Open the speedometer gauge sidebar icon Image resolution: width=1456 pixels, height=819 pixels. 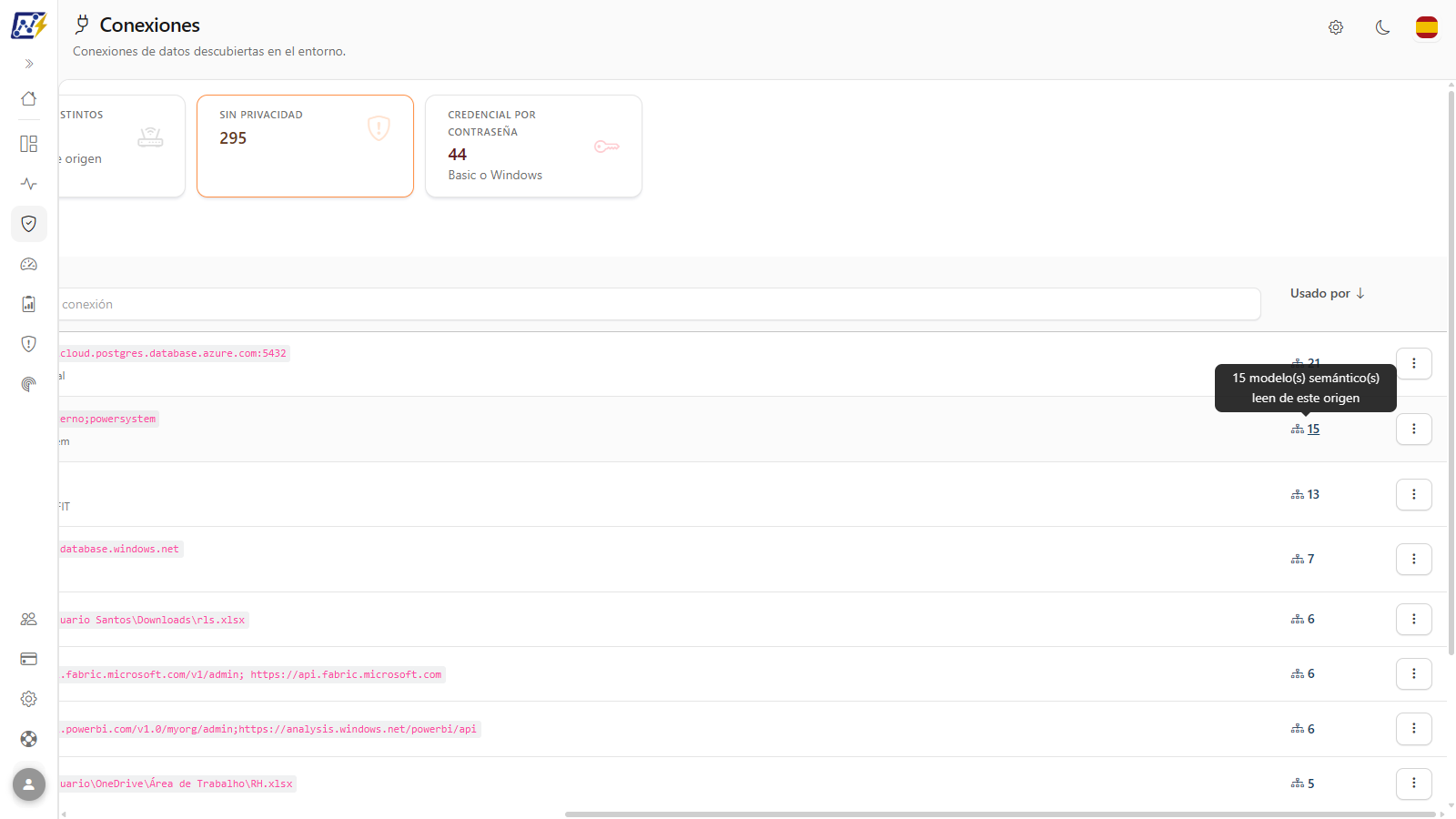pyautogui.click(x=29, y=264)
